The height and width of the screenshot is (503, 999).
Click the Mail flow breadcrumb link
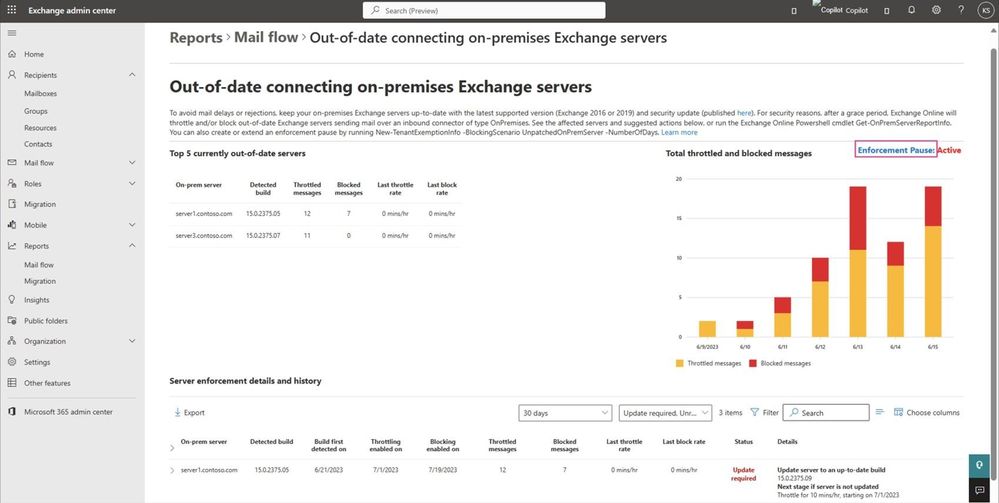click(266, 38)
